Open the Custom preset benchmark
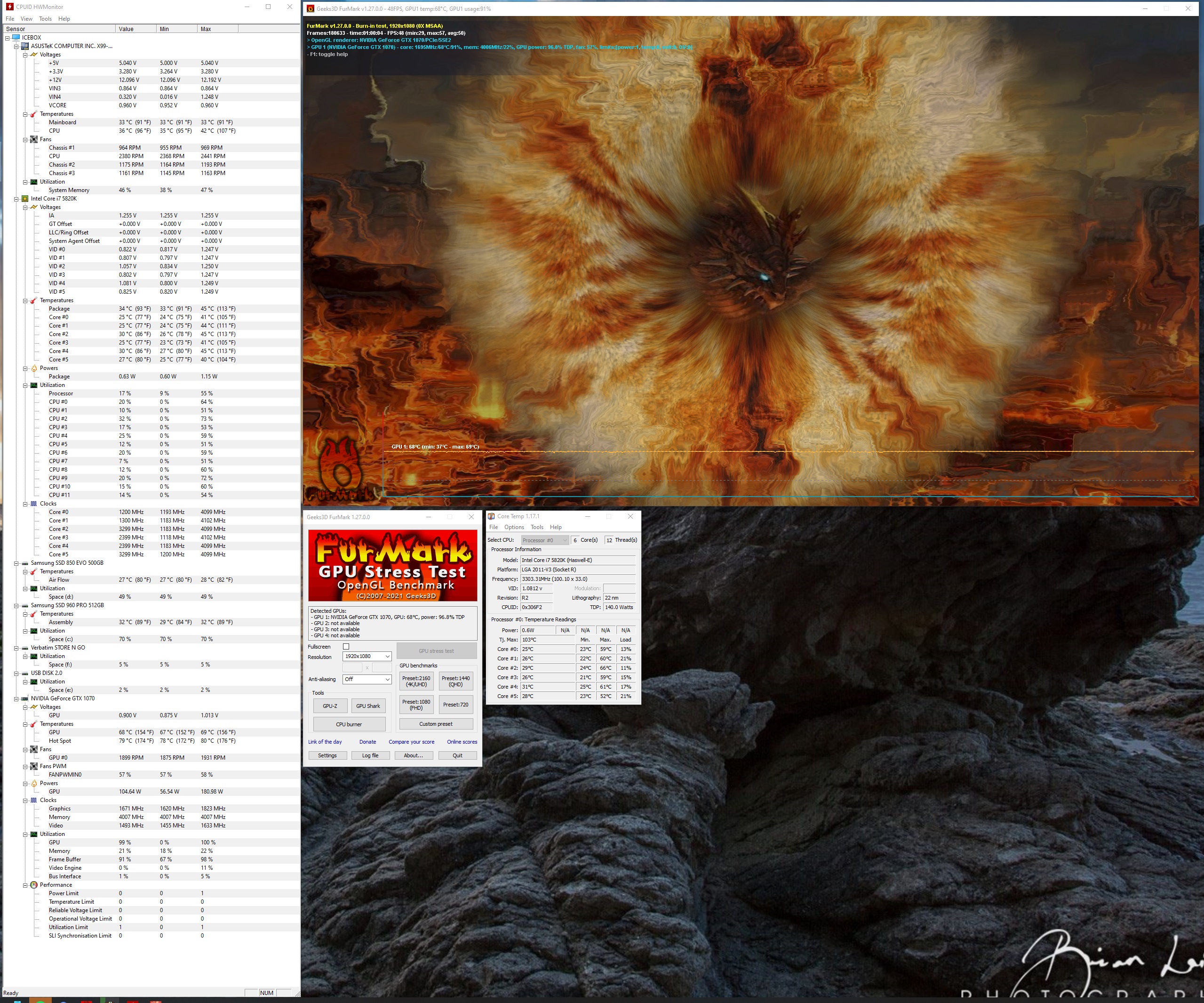This screenshot has width=1204, height=1003. pos(436,724)
